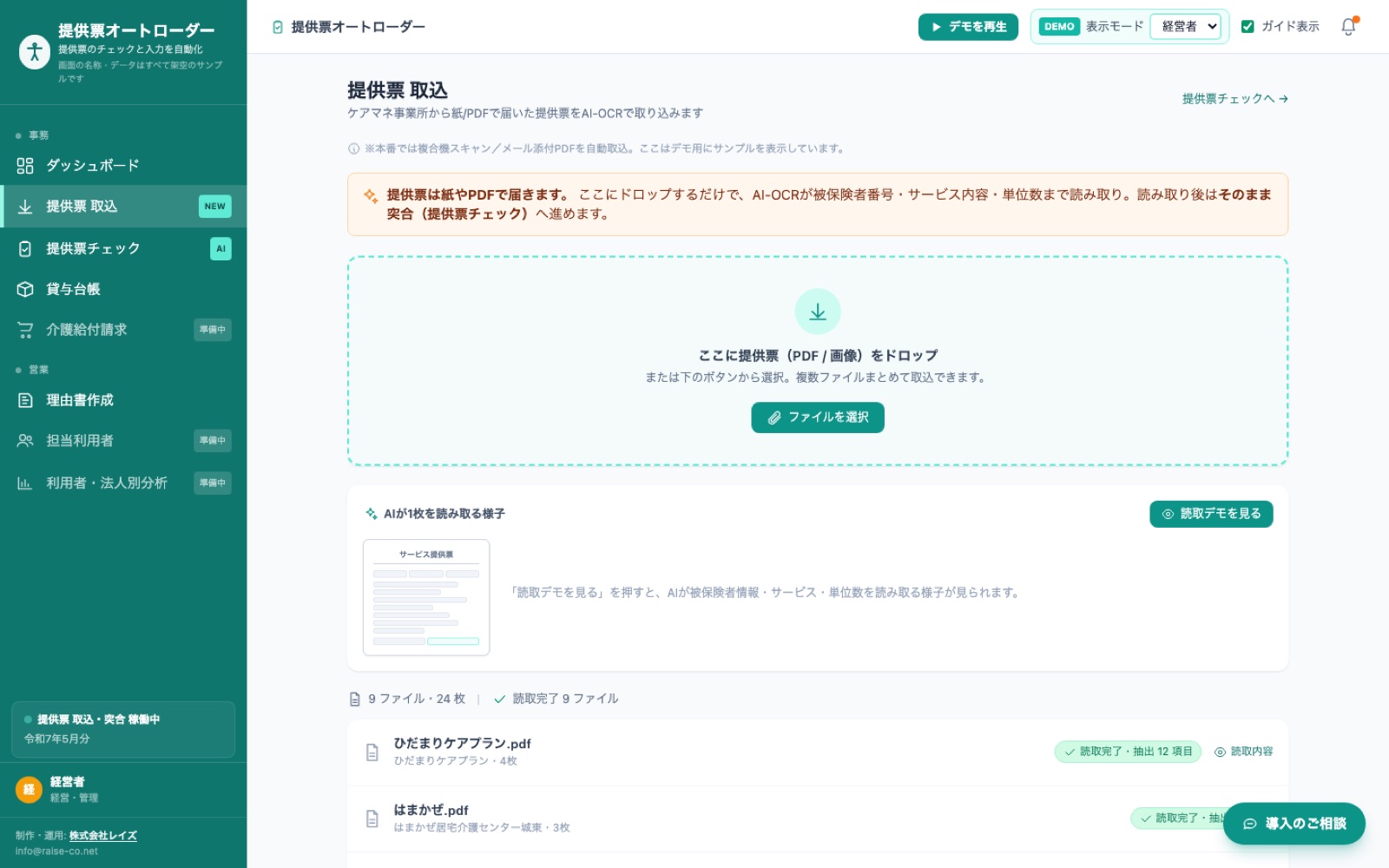Image resolution: width=1389 pixels, height=868 pixels.
Task: Open 理由書作成 in the sidebar
Action: click(x=123, y=400)
